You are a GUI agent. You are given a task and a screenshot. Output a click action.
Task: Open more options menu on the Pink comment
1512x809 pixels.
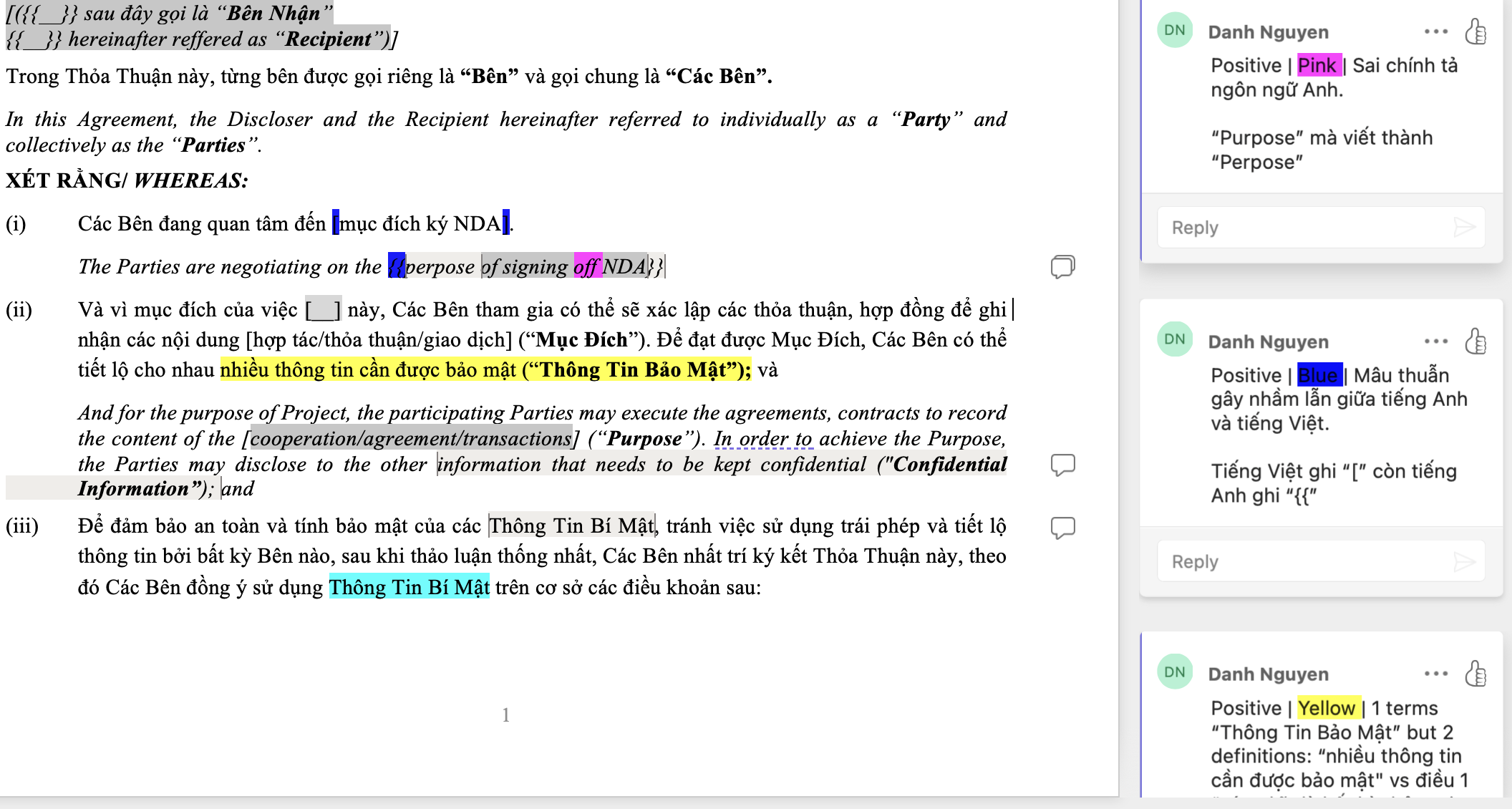click(1436, 32)
